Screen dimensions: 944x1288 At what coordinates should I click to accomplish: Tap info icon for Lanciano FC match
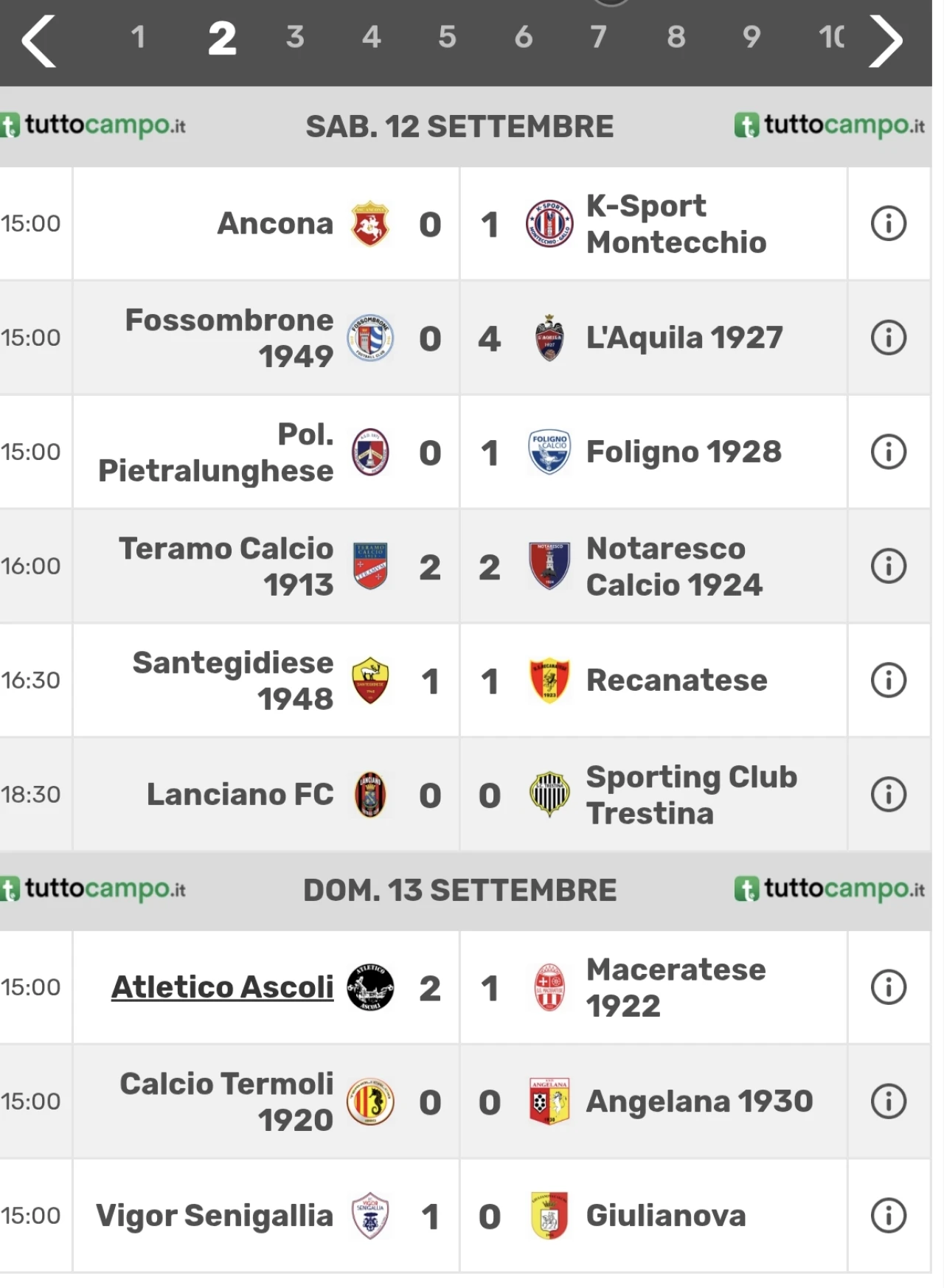tap(888, 795)
